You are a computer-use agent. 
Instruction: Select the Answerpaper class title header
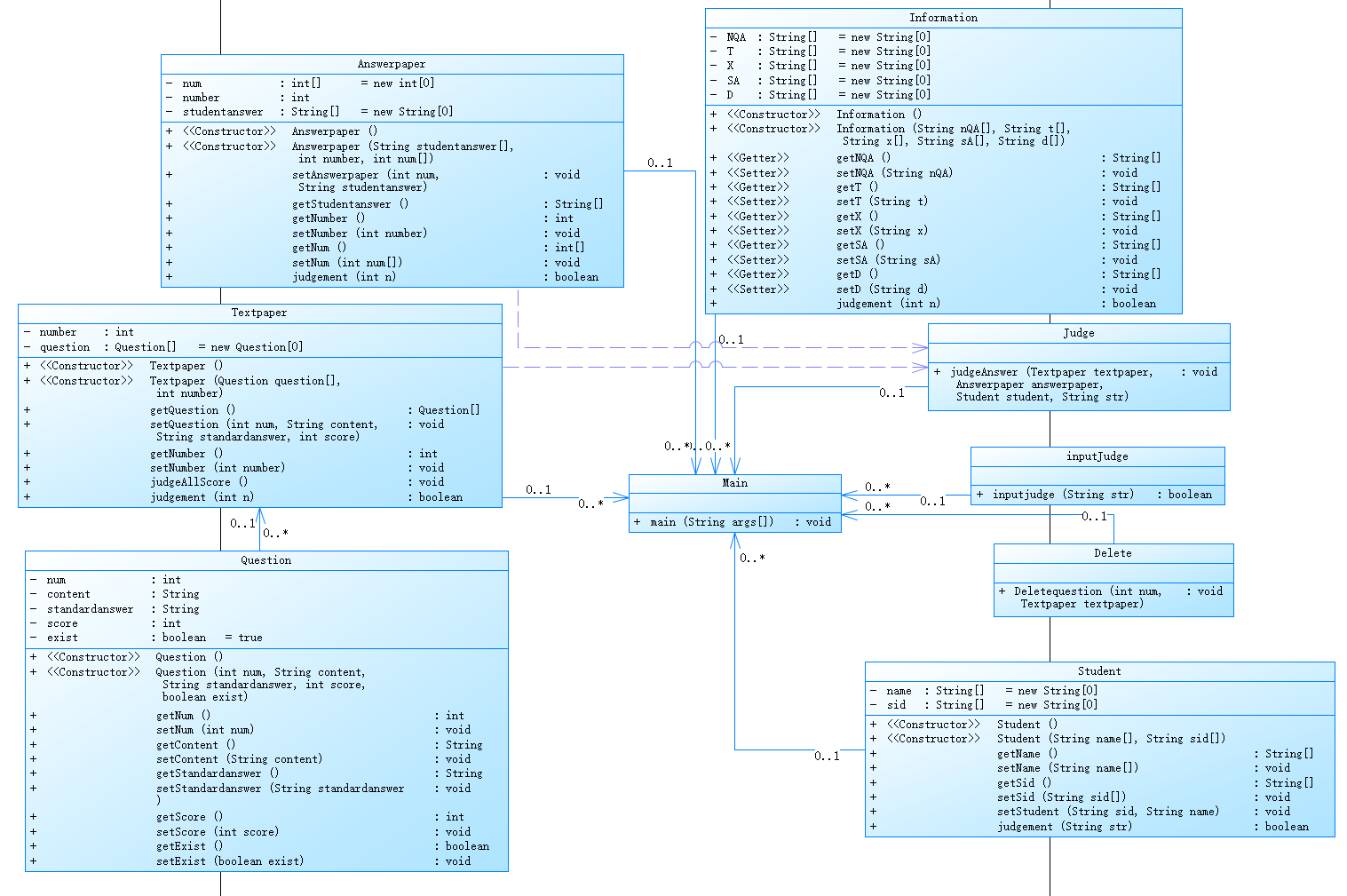[392, 64]
